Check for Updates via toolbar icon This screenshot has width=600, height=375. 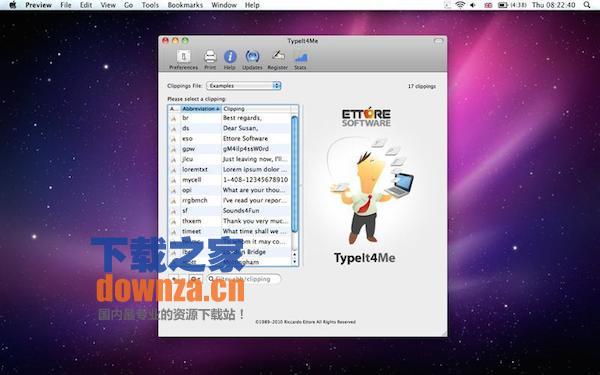[252, 60]
